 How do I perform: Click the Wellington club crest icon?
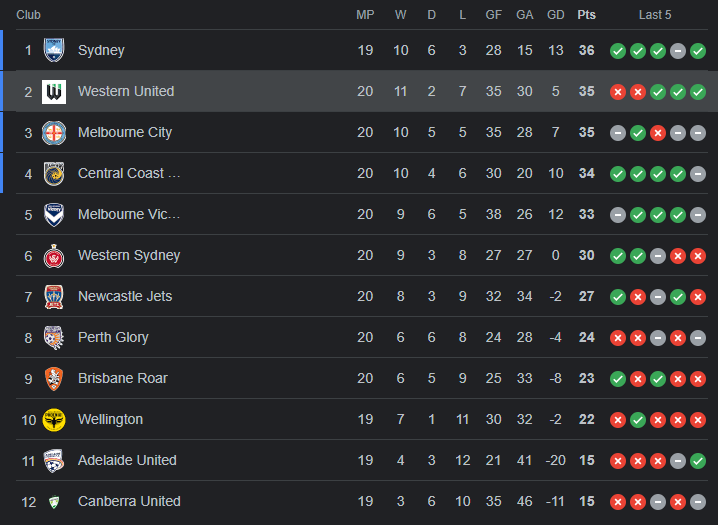click(54, 419)
